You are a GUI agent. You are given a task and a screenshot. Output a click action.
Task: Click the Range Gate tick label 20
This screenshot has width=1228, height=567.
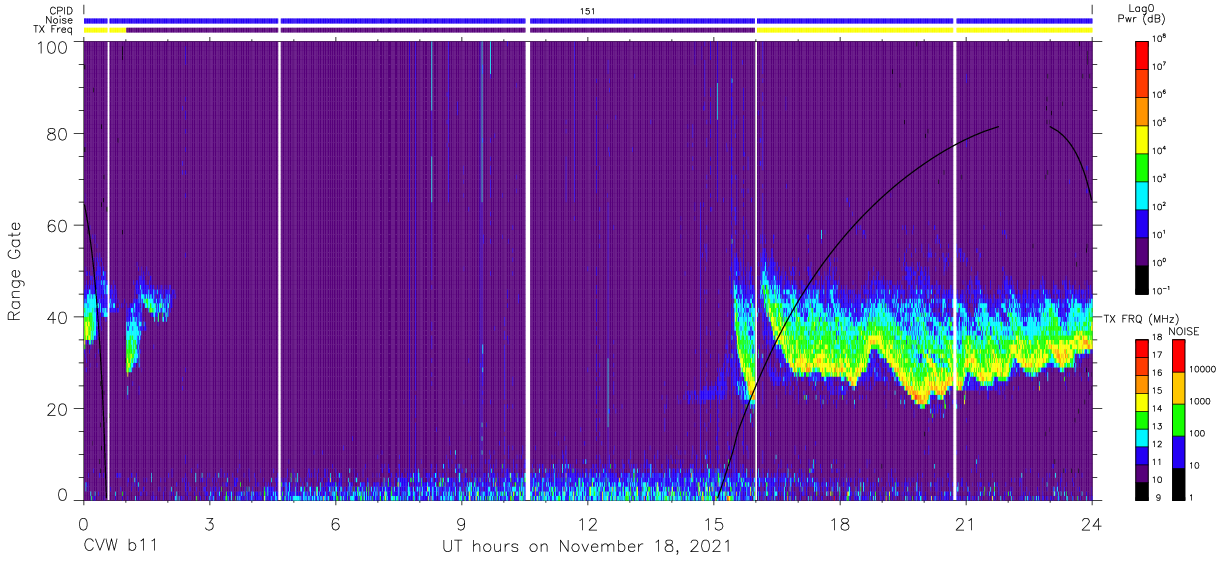pos(57,409)
